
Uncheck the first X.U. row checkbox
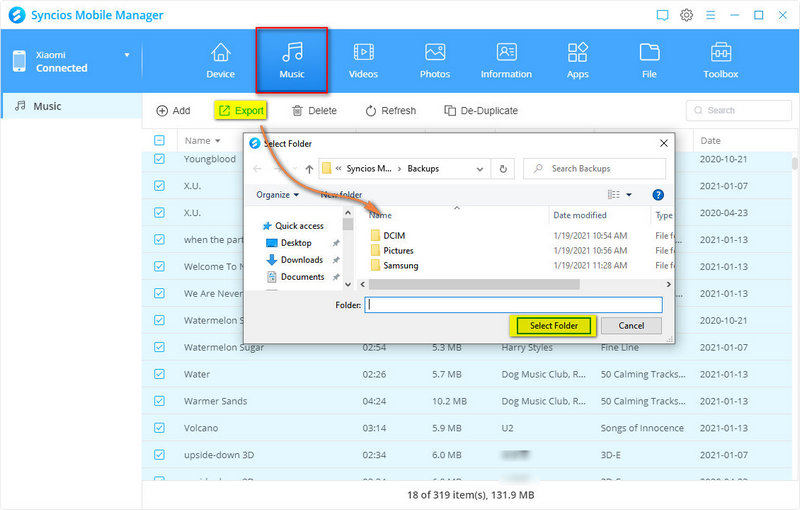(x=159, y=186)
